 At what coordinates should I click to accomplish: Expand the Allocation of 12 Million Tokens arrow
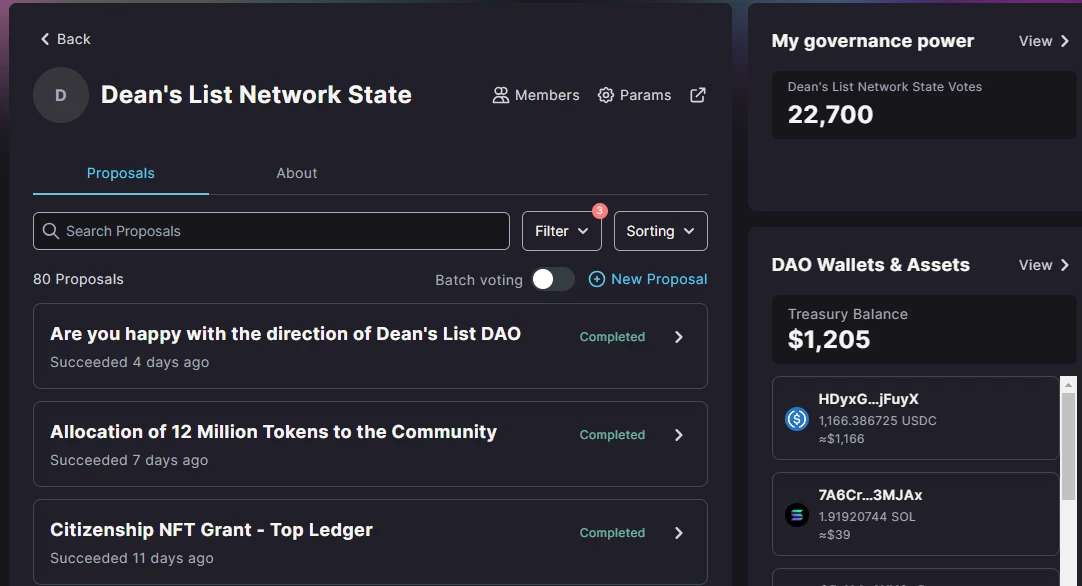tap(678, 435)
